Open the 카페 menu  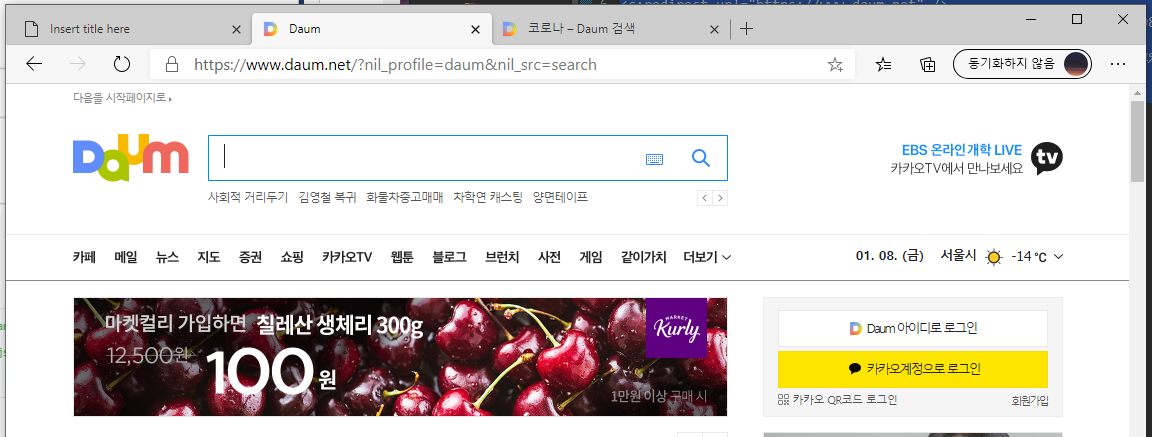pos(84,257)
